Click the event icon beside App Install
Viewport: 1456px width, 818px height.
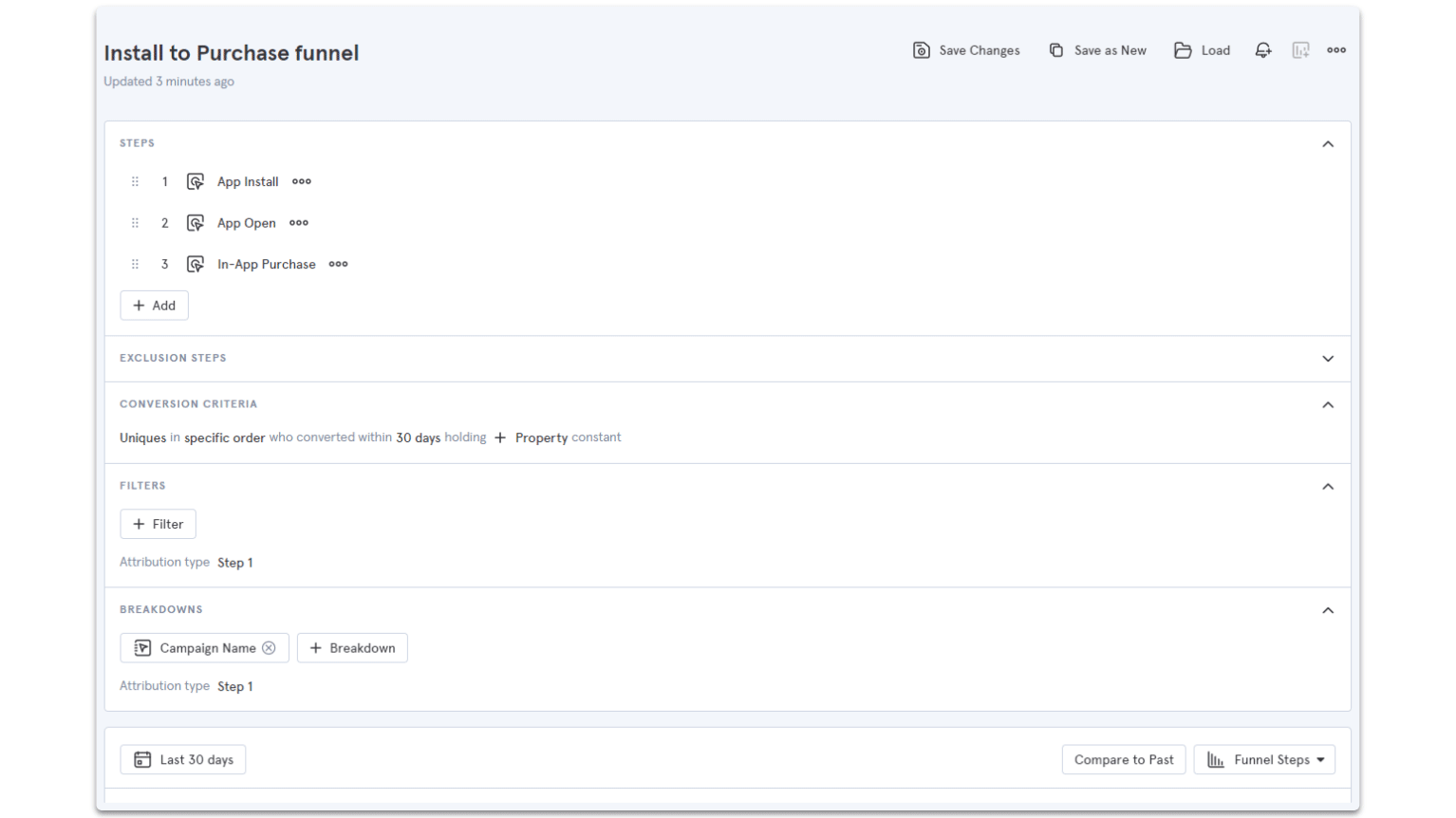click(196, 181)
